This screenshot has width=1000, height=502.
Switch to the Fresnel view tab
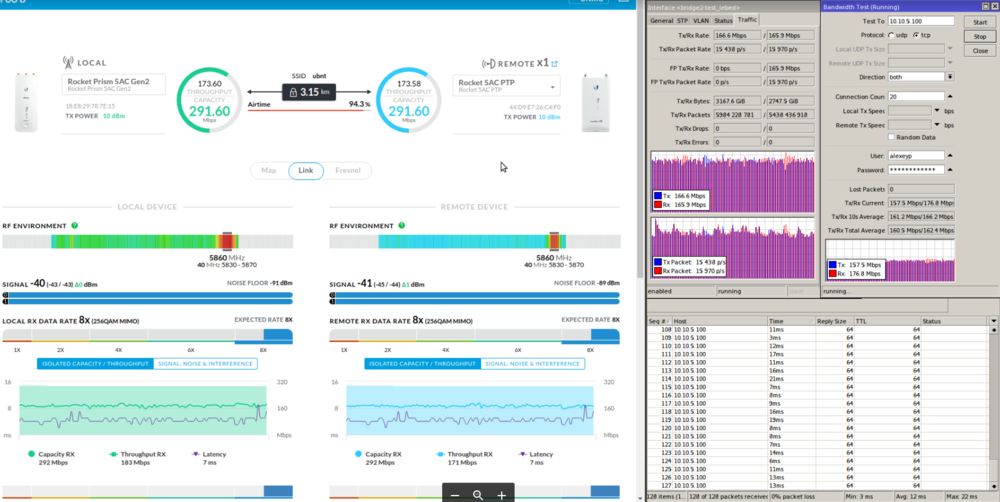click(348, 171)
